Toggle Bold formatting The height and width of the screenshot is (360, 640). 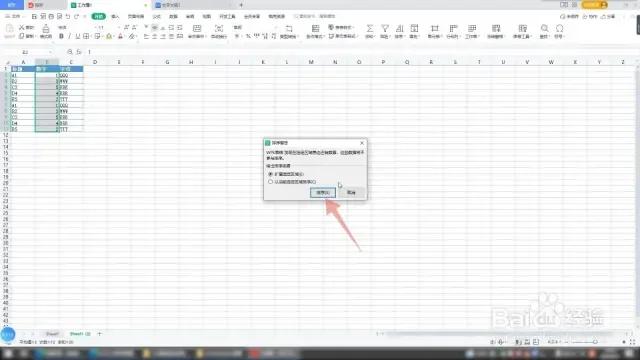(61, 36)
